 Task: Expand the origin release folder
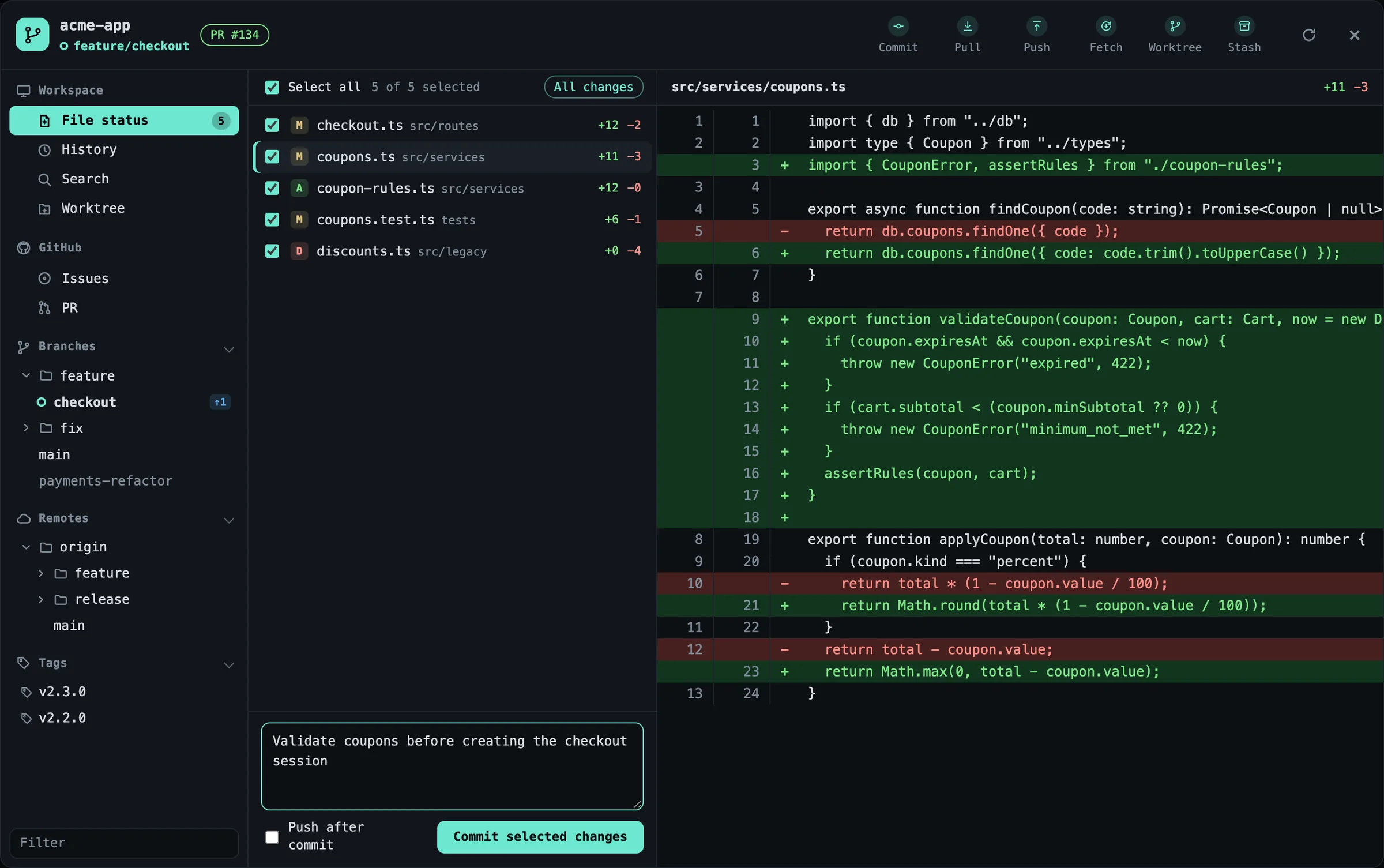[x=40, y=600]
